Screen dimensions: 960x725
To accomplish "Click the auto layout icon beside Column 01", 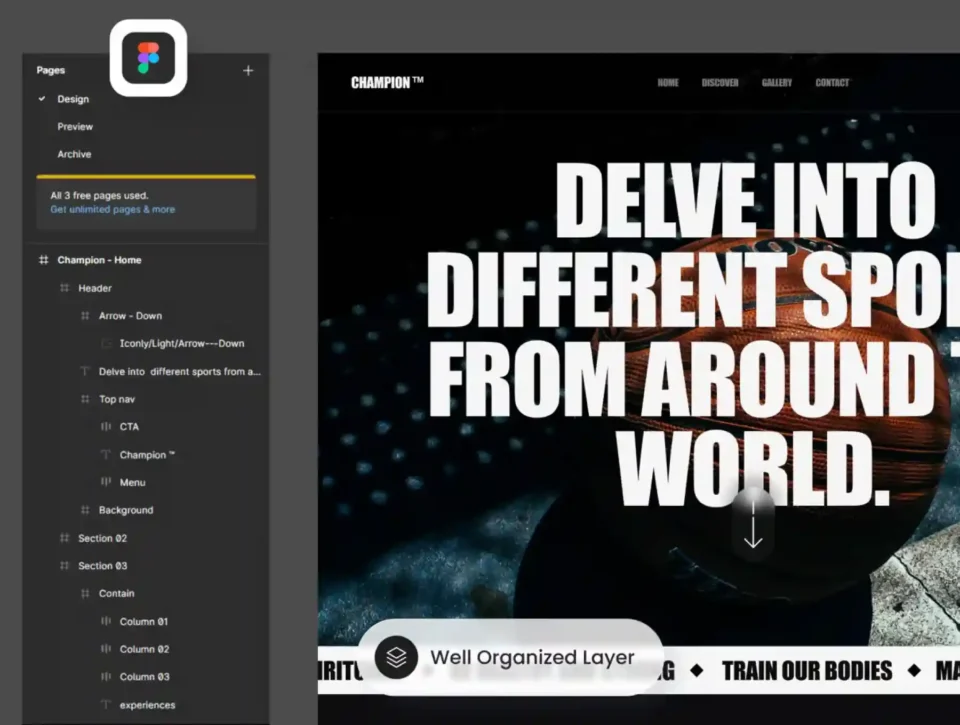I will point(106,622).
